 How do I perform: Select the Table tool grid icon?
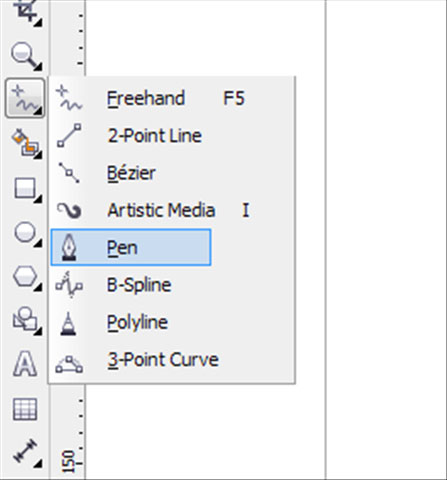25,409
